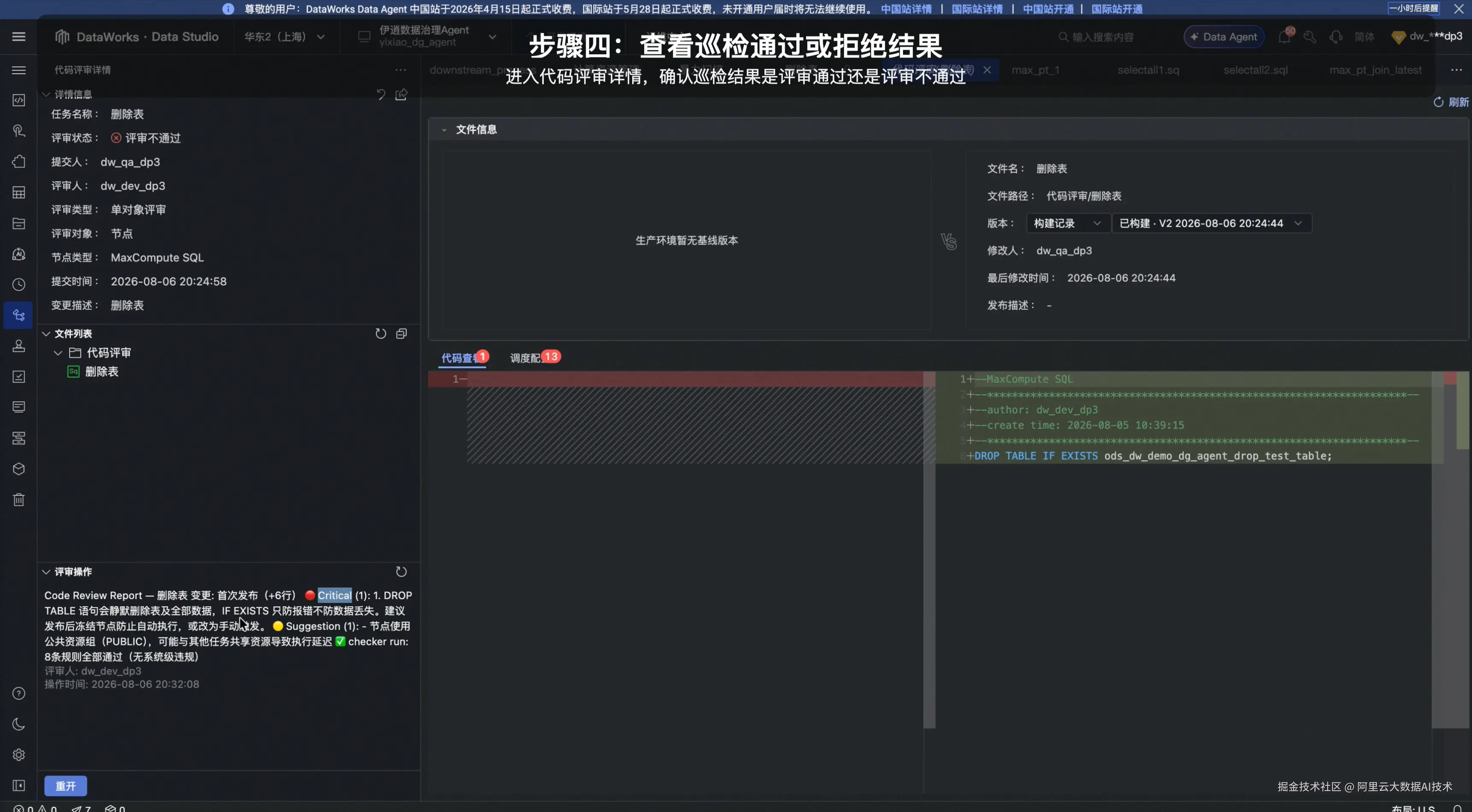Open the 已构建 V2 version dropdown
Screen dimensions: 1472x812
click(1211, 223)
